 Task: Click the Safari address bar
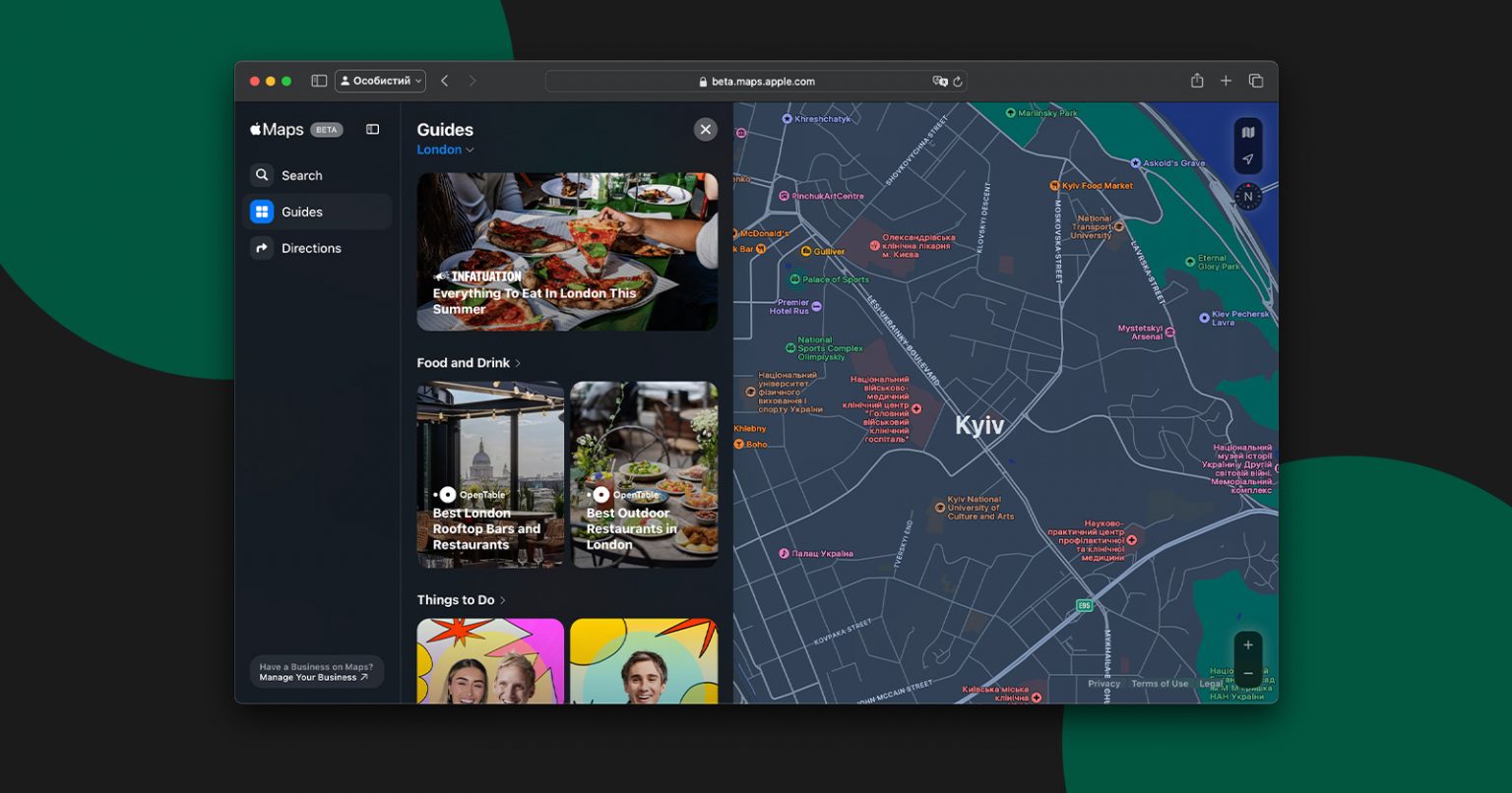pos(756,82)
